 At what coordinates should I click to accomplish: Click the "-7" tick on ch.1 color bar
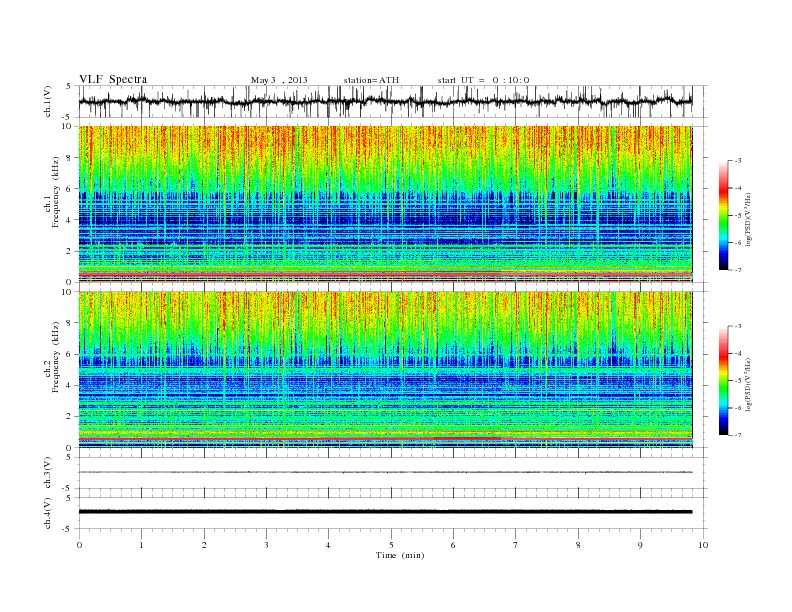pos(738,270)
